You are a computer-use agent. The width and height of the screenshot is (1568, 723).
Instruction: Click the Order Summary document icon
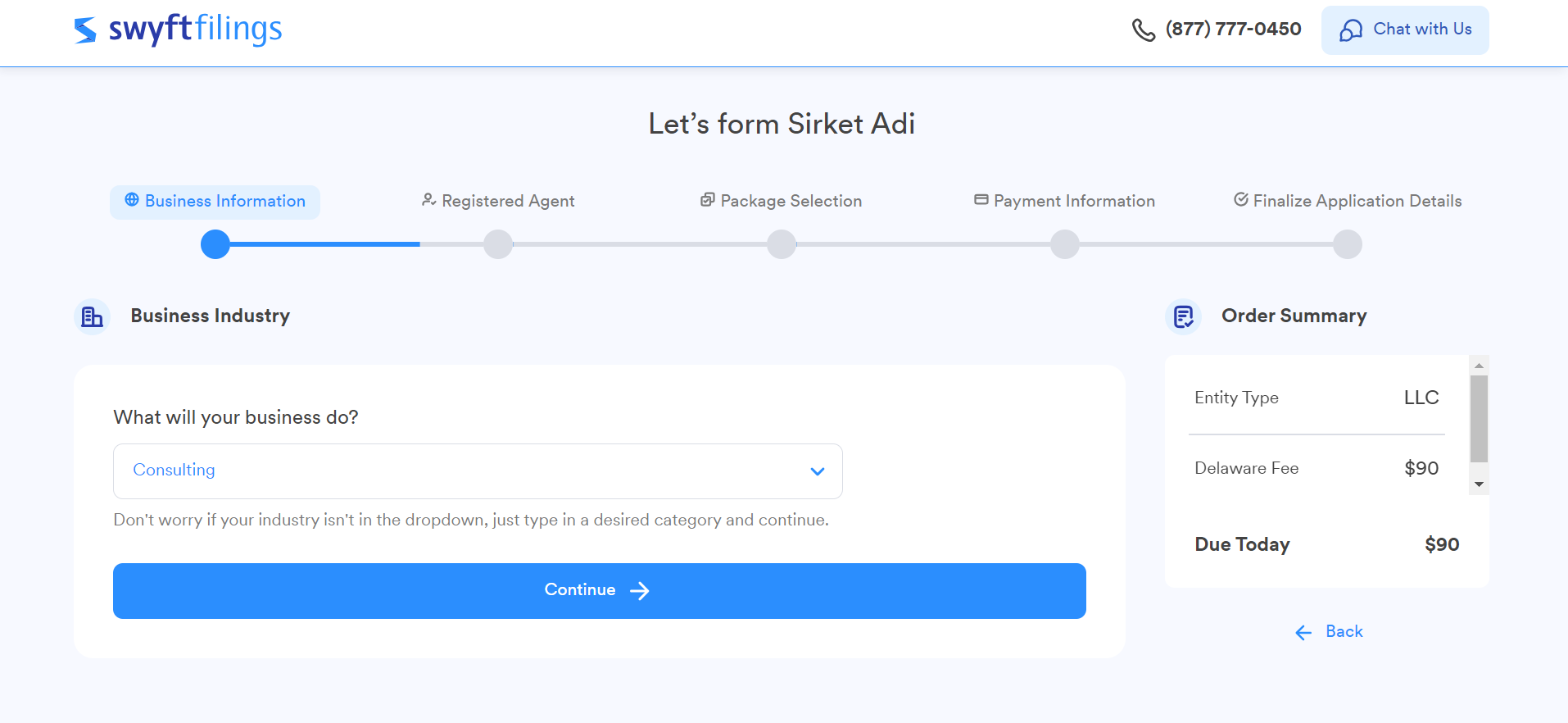(x=1184, y=316)
